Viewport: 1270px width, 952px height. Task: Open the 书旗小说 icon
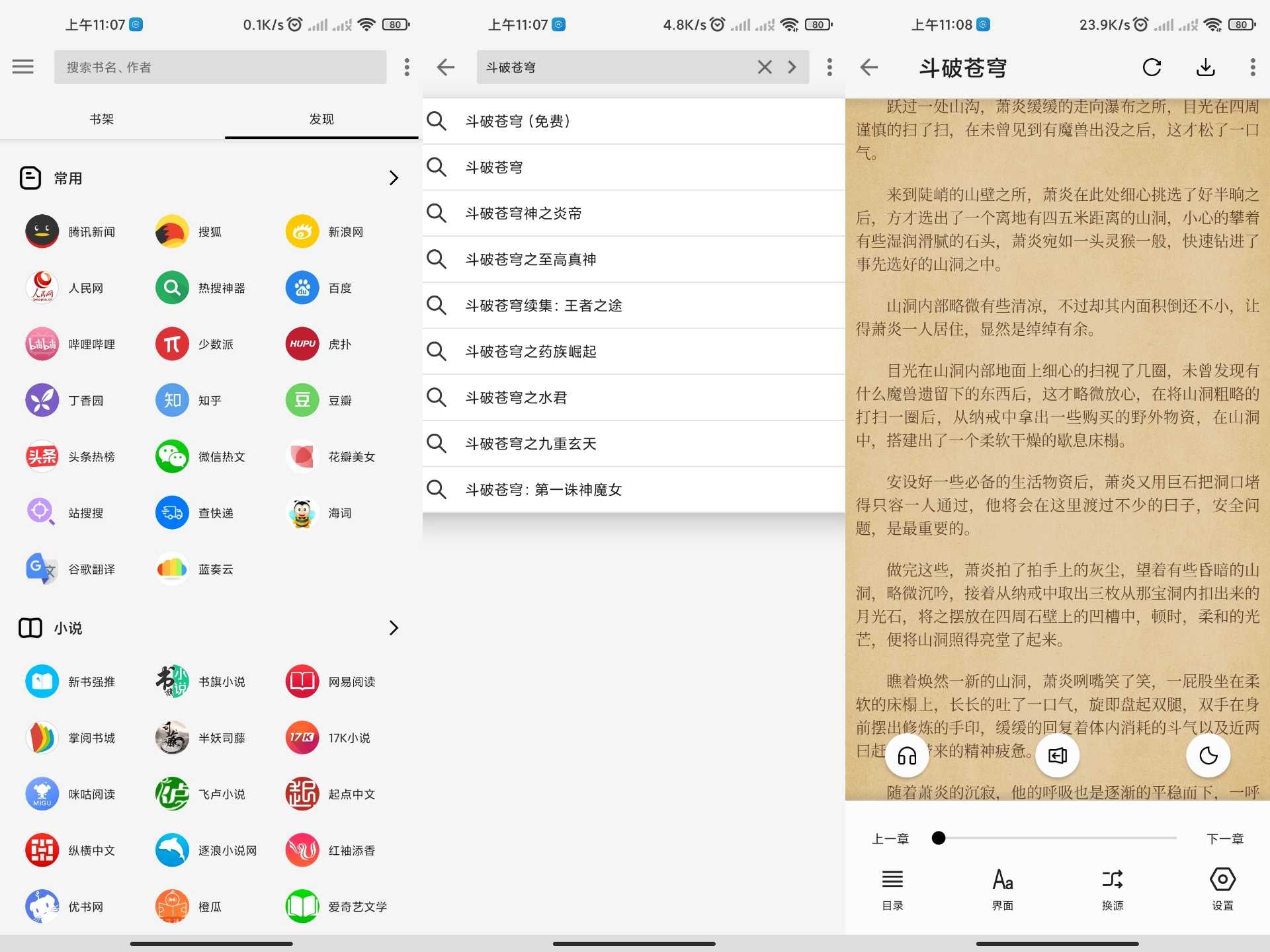(x=172, y=682)
